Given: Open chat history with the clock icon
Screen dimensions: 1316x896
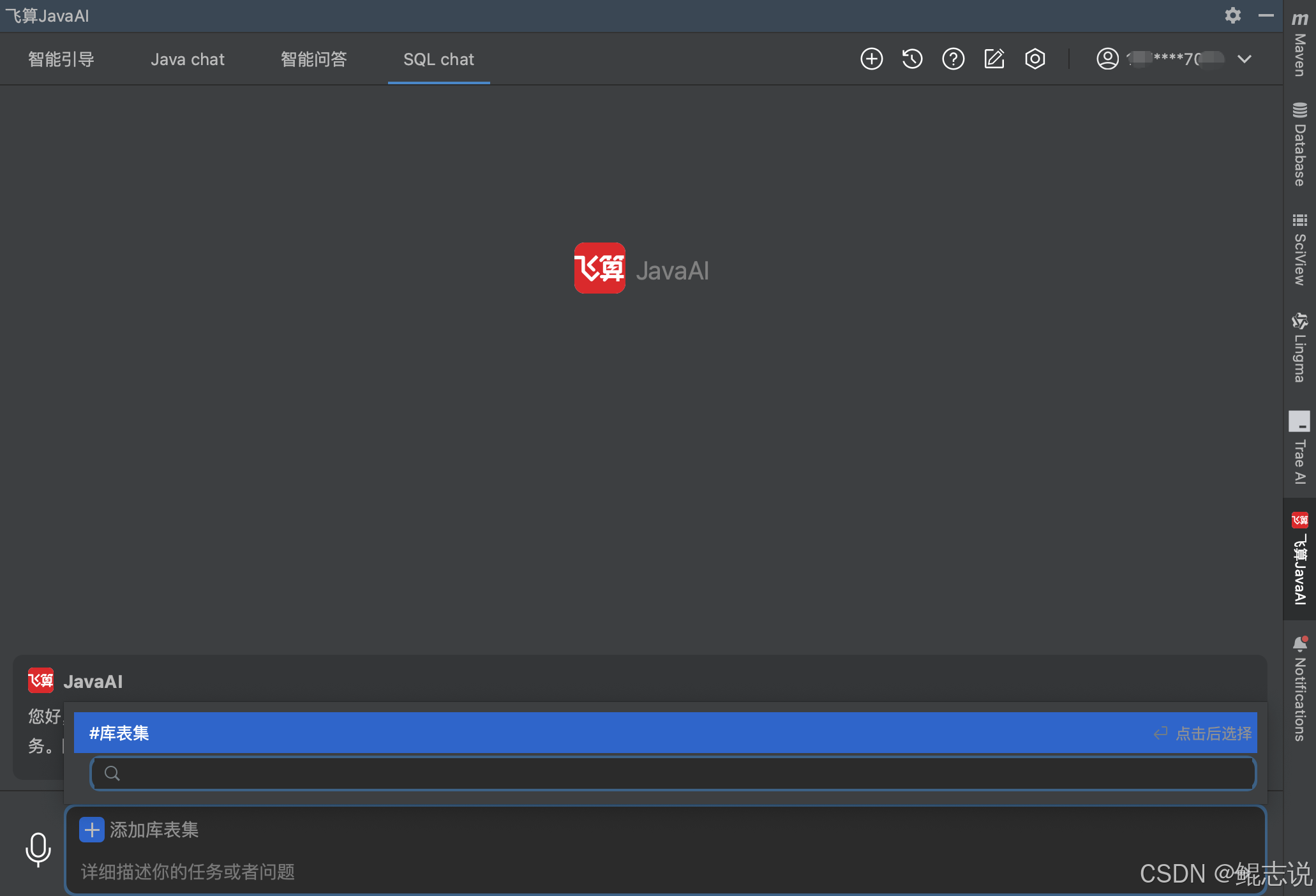Looking at the screenshot, I should coord(912,59).
